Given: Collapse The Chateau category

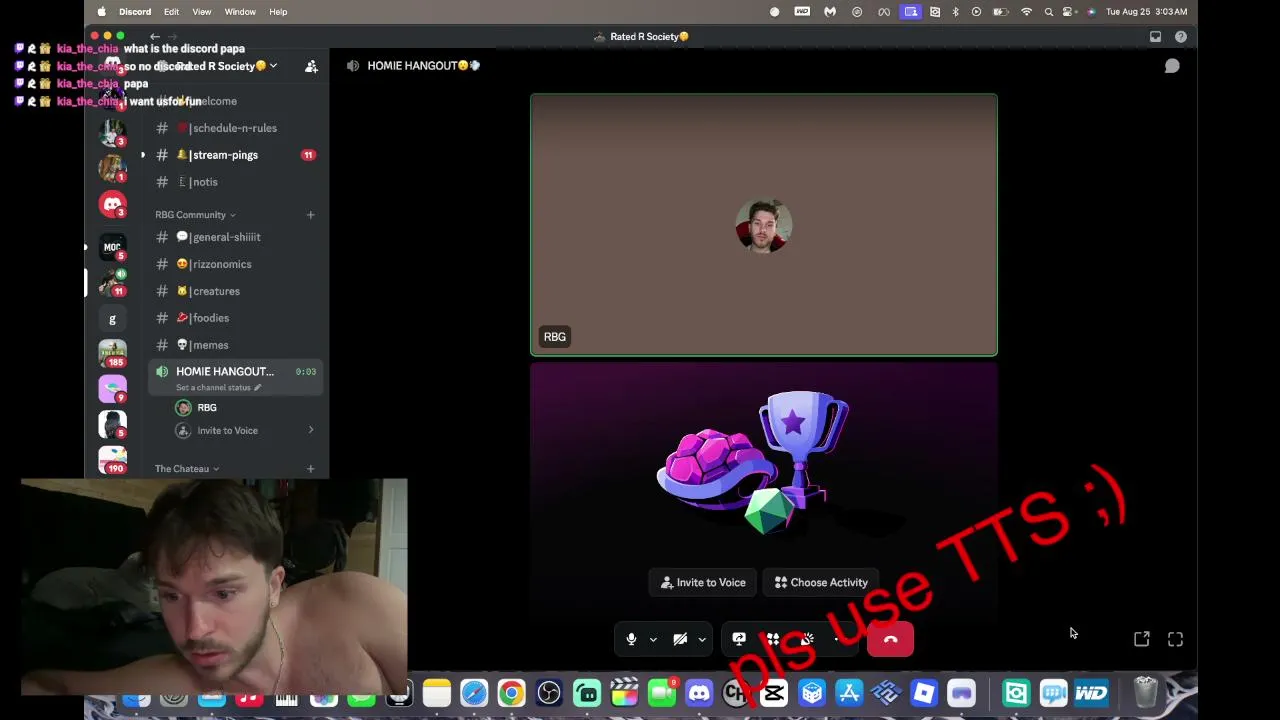Looking at the screenshot, I should [x=187, y=469].
